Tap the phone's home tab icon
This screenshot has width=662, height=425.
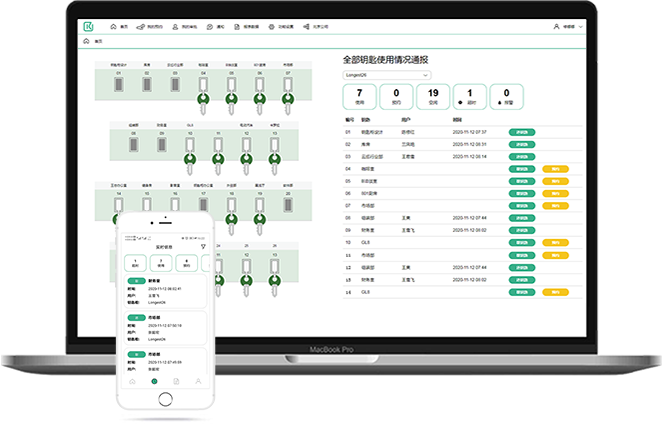click(131, 382)
